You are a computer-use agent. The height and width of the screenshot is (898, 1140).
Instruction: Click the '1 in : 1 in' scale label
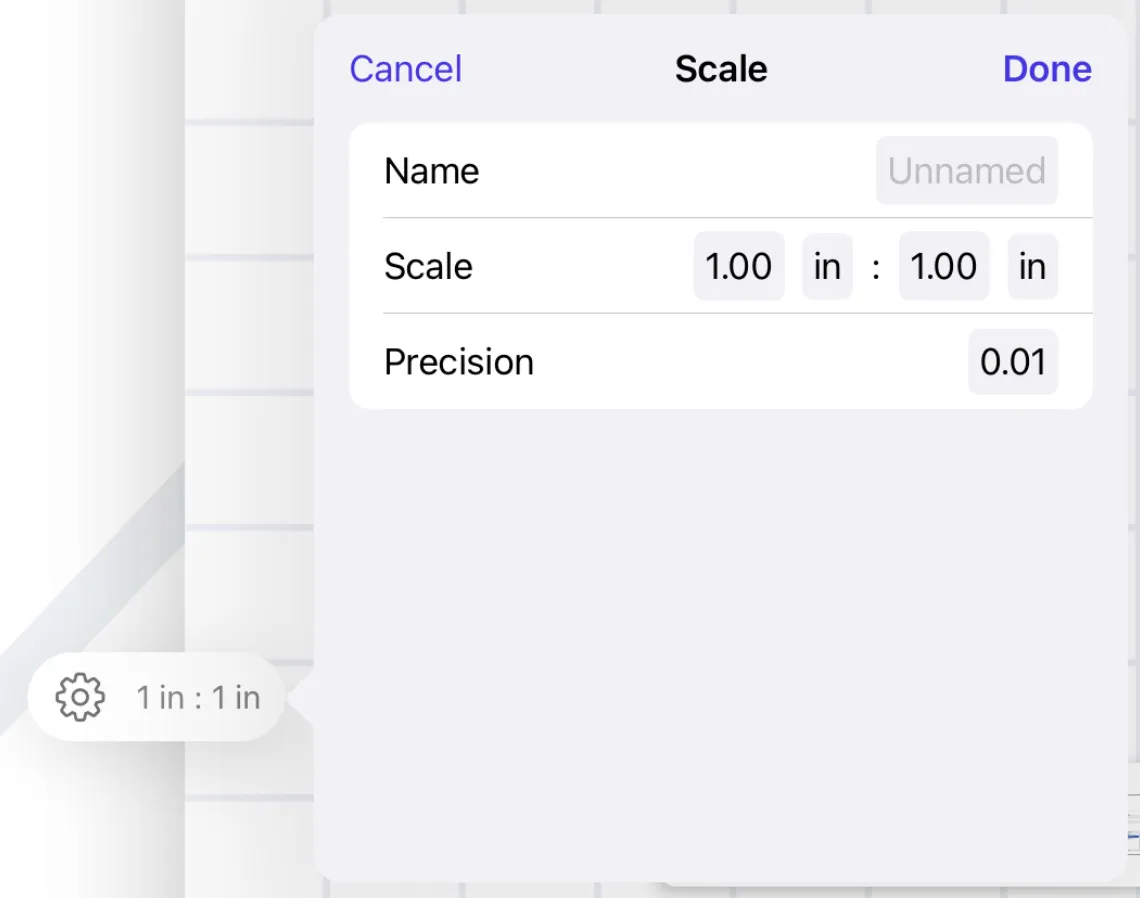coord(198,697)
